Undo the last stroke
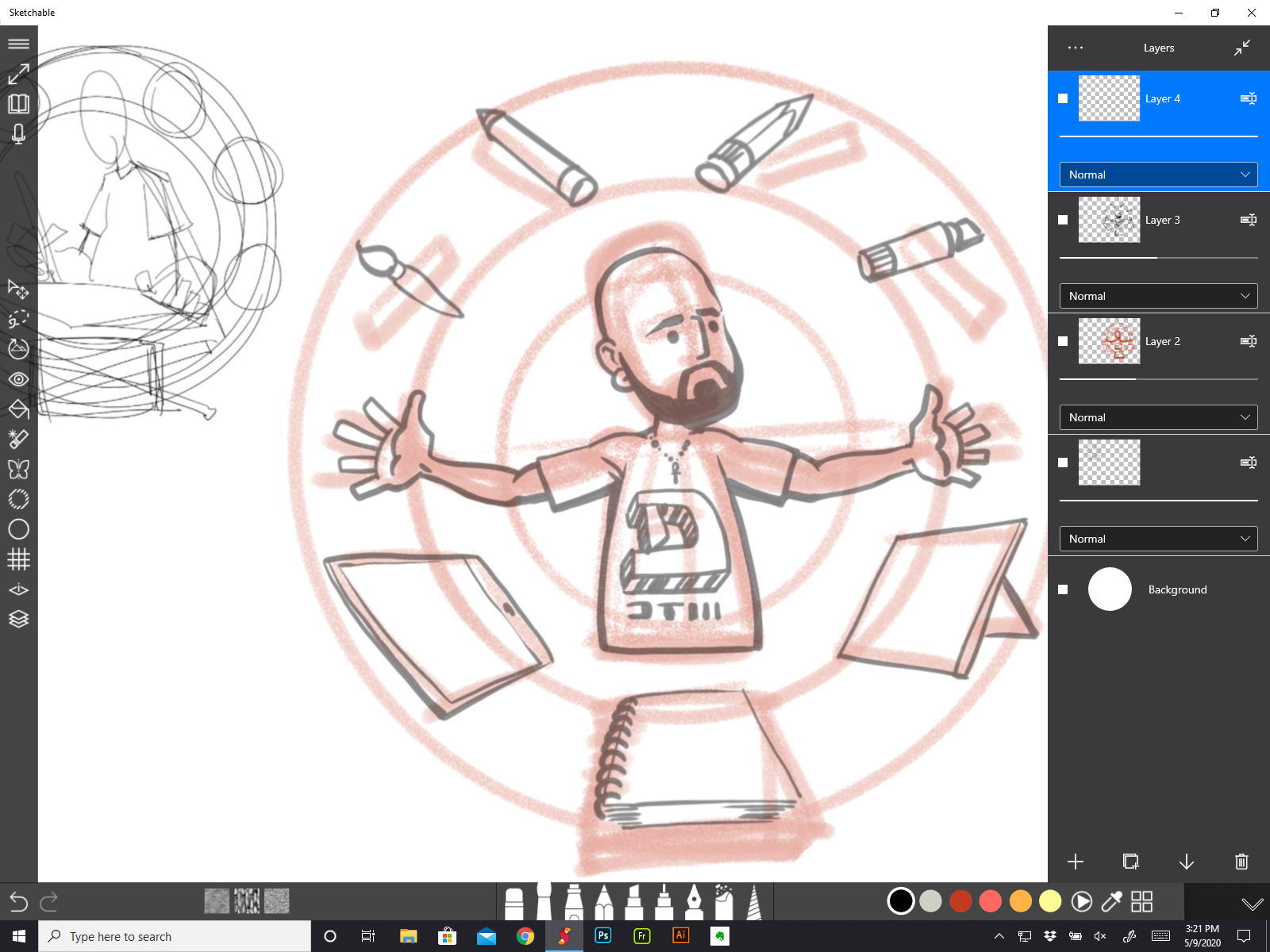The height and width of the screenshot is (952, 1270). (x=18, y=902)
